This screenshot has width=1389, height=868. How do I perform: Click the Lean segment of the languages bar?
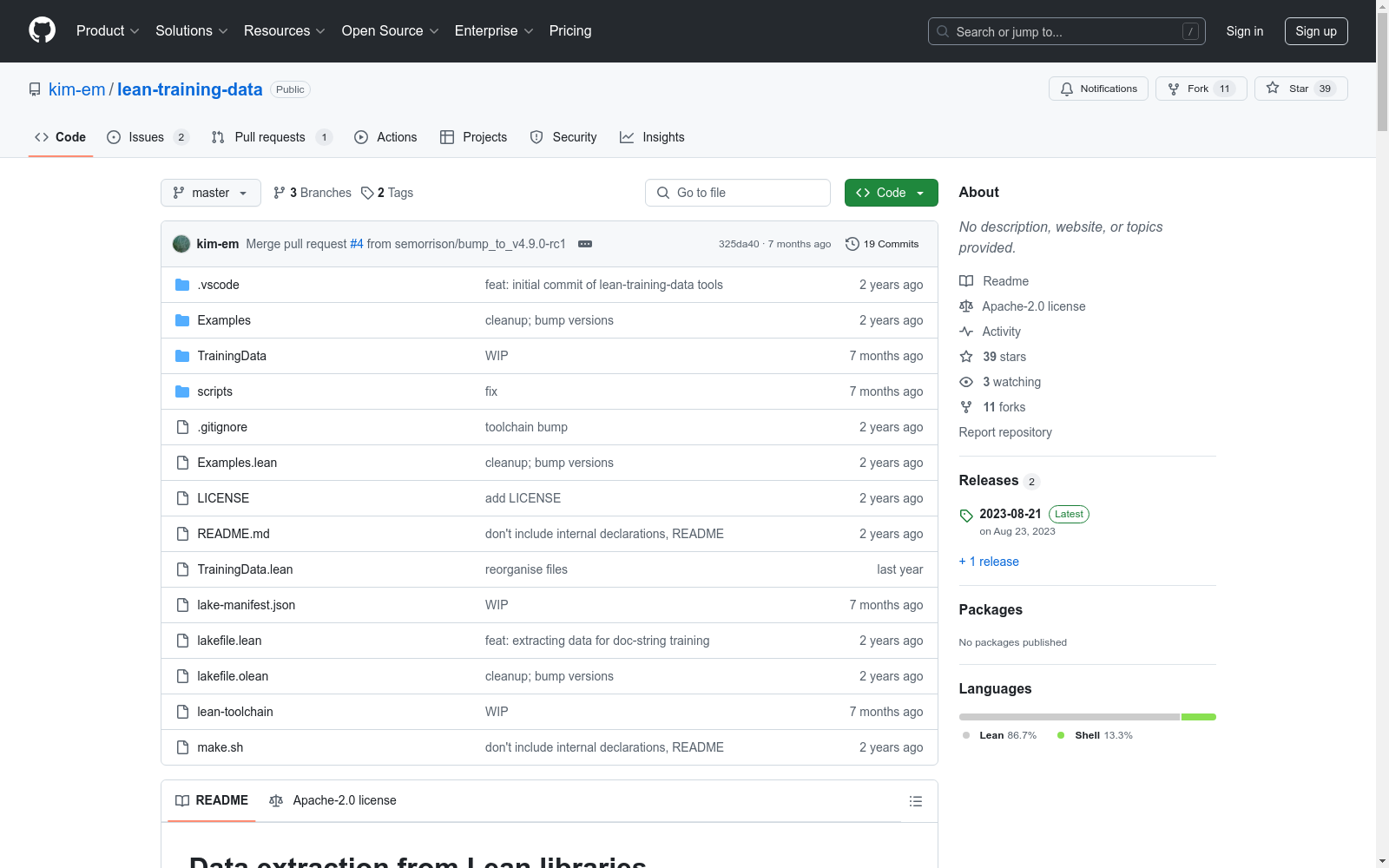click(x=1070, y=717)
